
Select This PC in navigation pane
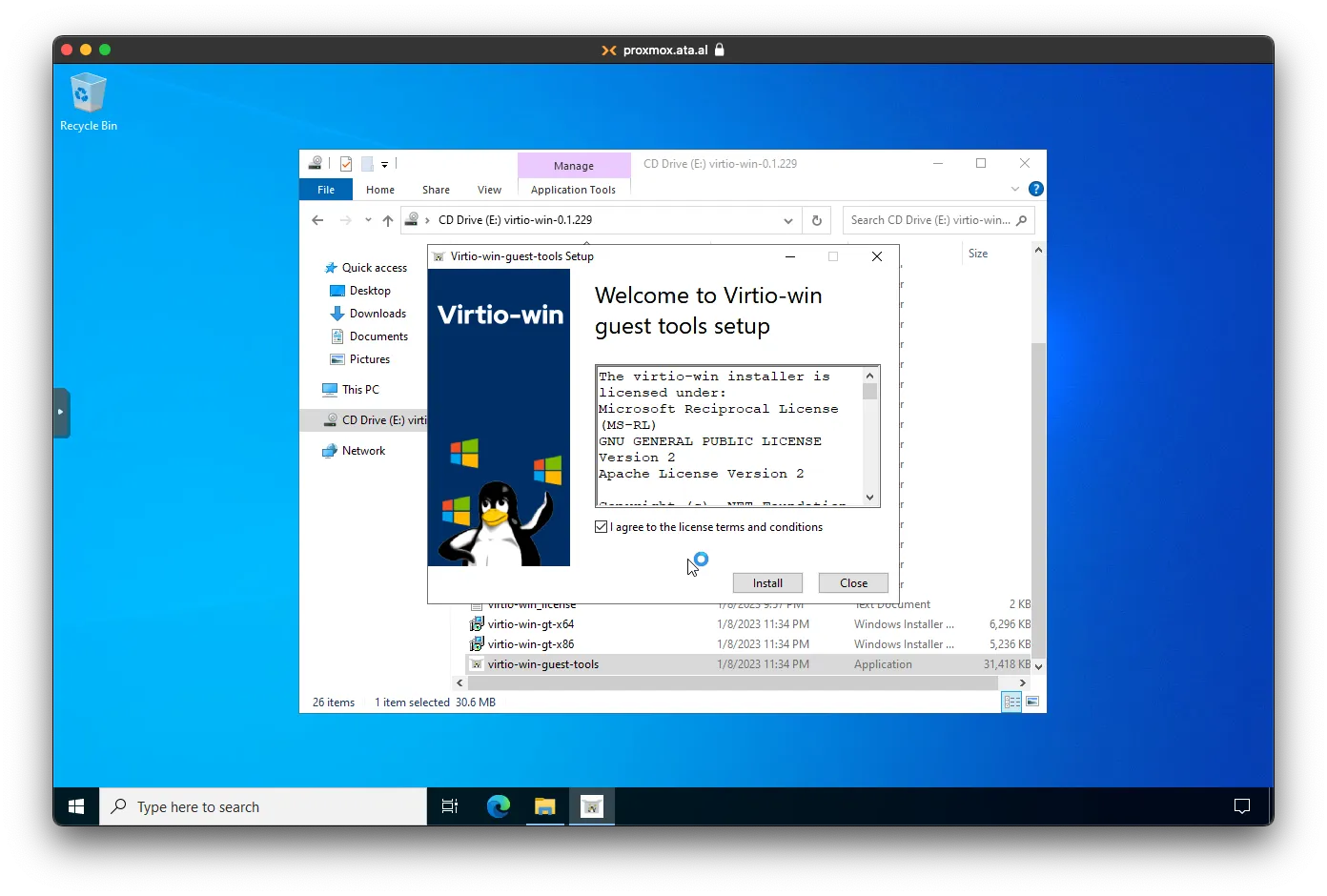pyautogui.click(x=351, y=390)
